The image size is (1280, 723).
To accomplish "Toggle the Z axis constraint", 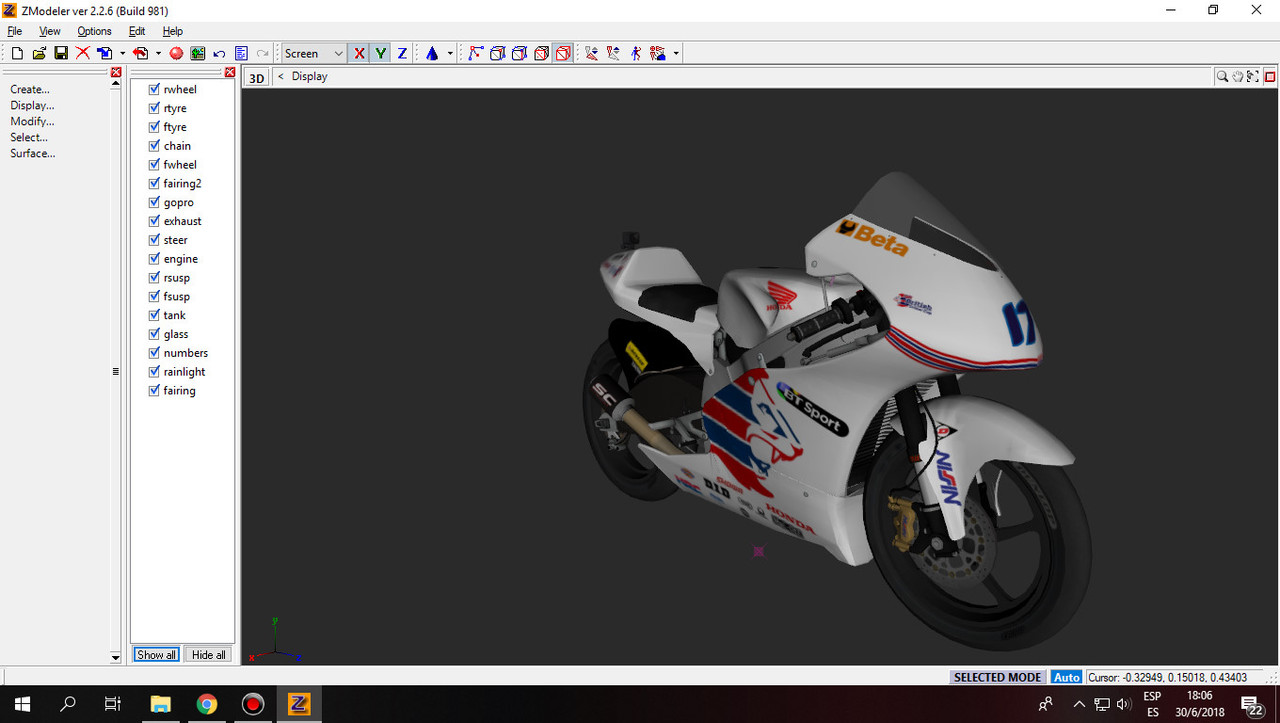I will [402, 53].
